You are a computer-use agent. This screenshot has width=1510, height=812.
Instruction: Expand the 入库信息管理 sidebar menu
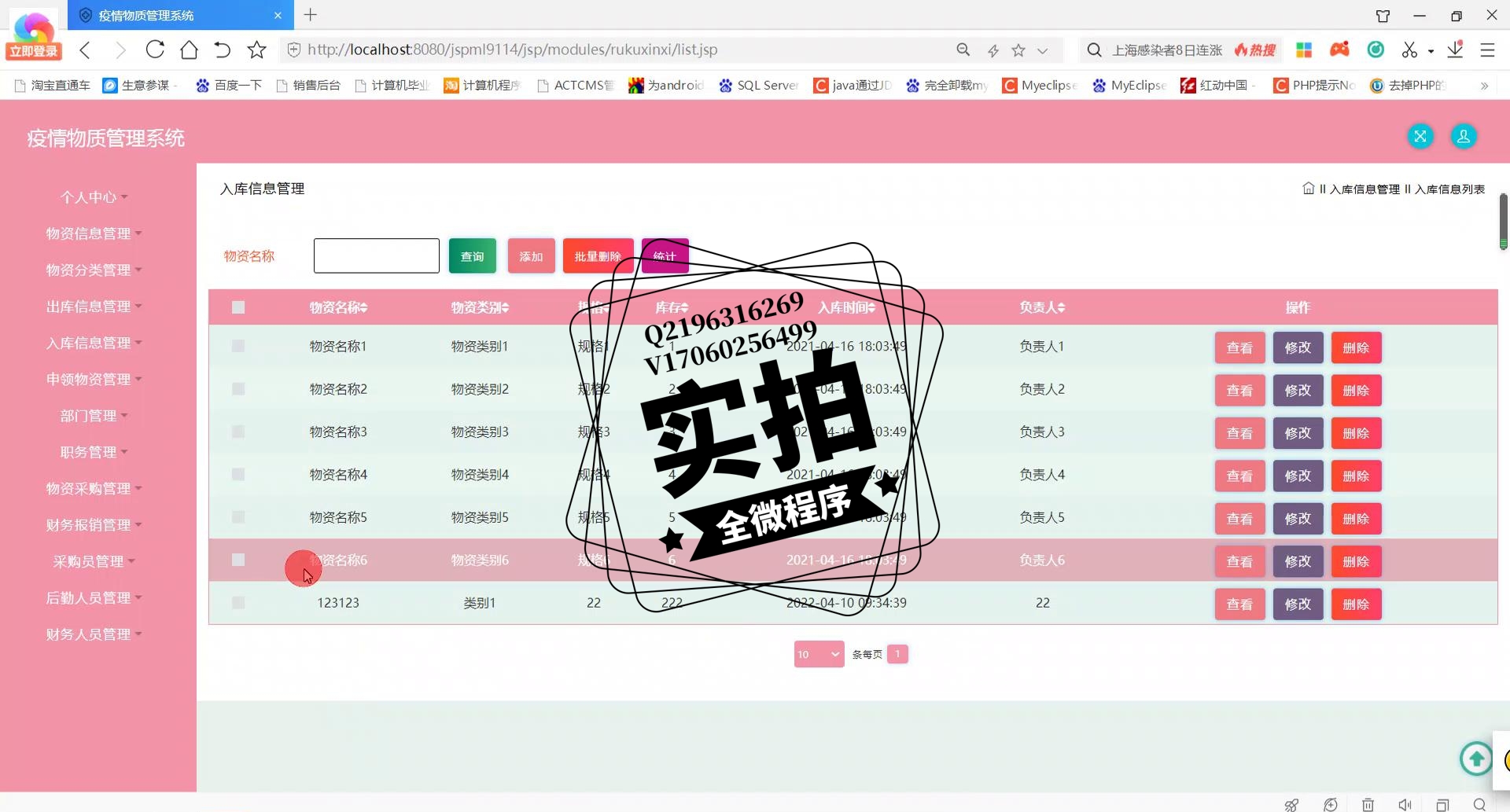pos(94,343)
